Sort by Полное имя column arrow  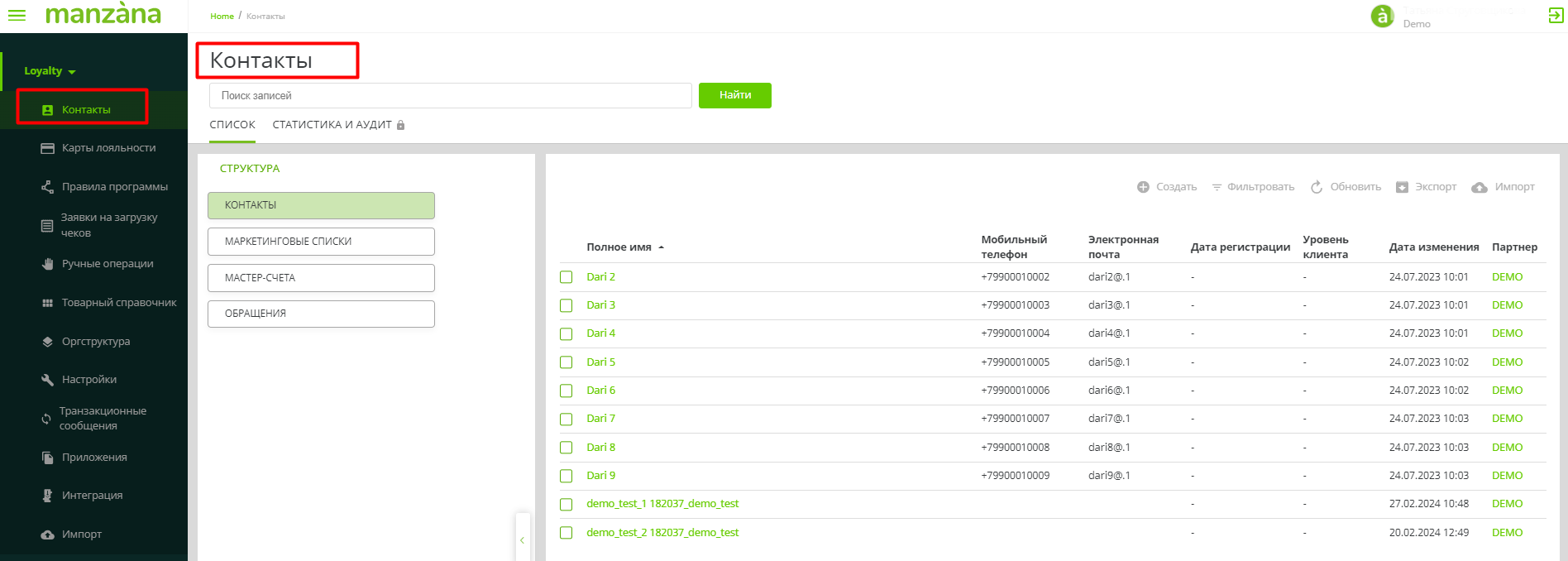tap(661, 247)
